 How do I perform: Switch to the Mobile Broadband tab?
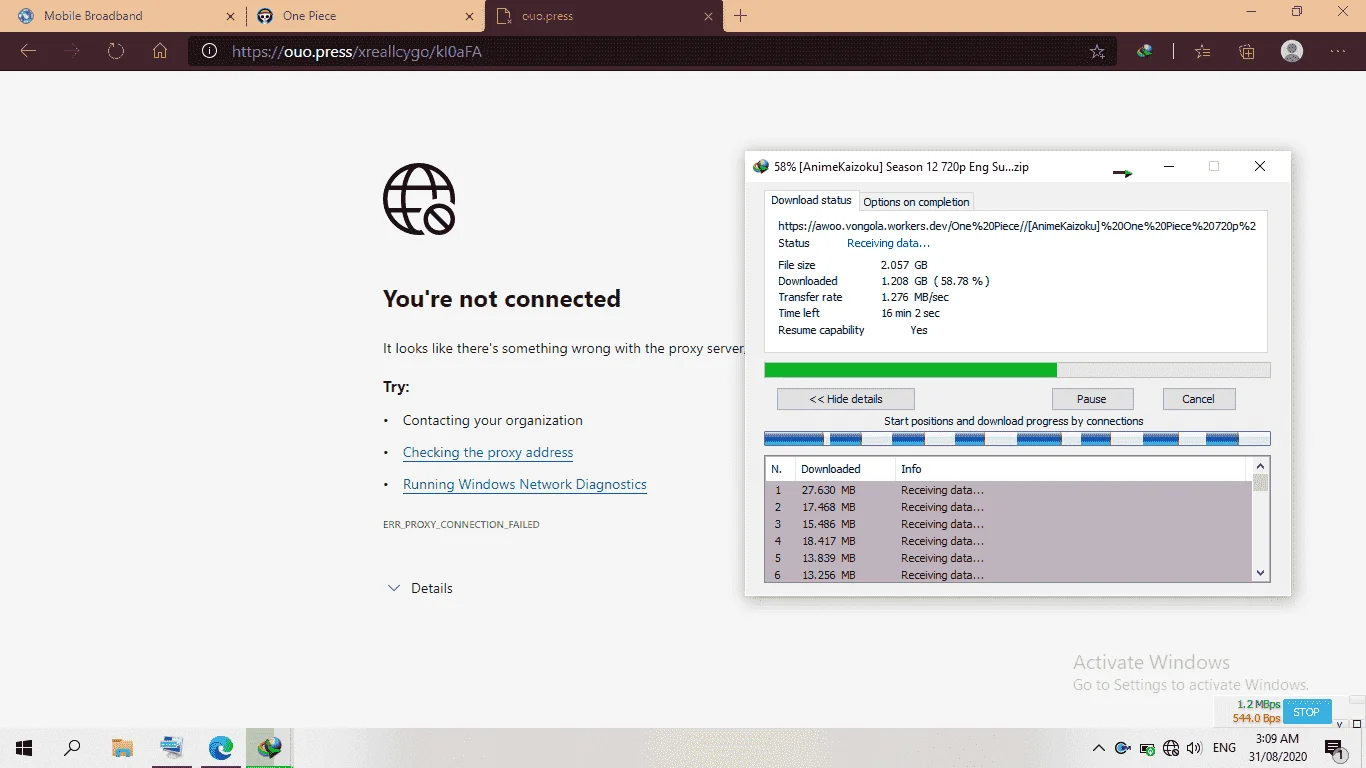pyautogui.click(x=125, y=16)
